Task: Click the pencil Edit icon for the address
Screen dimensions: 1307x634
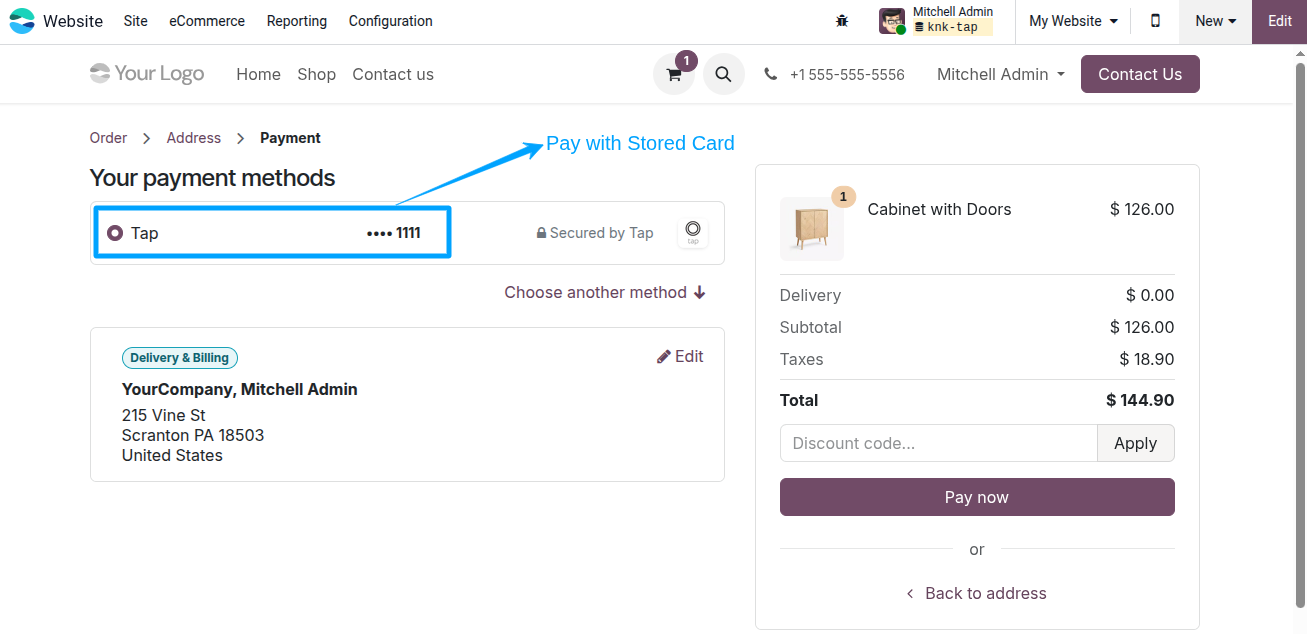Action: [x=662, y=356]
